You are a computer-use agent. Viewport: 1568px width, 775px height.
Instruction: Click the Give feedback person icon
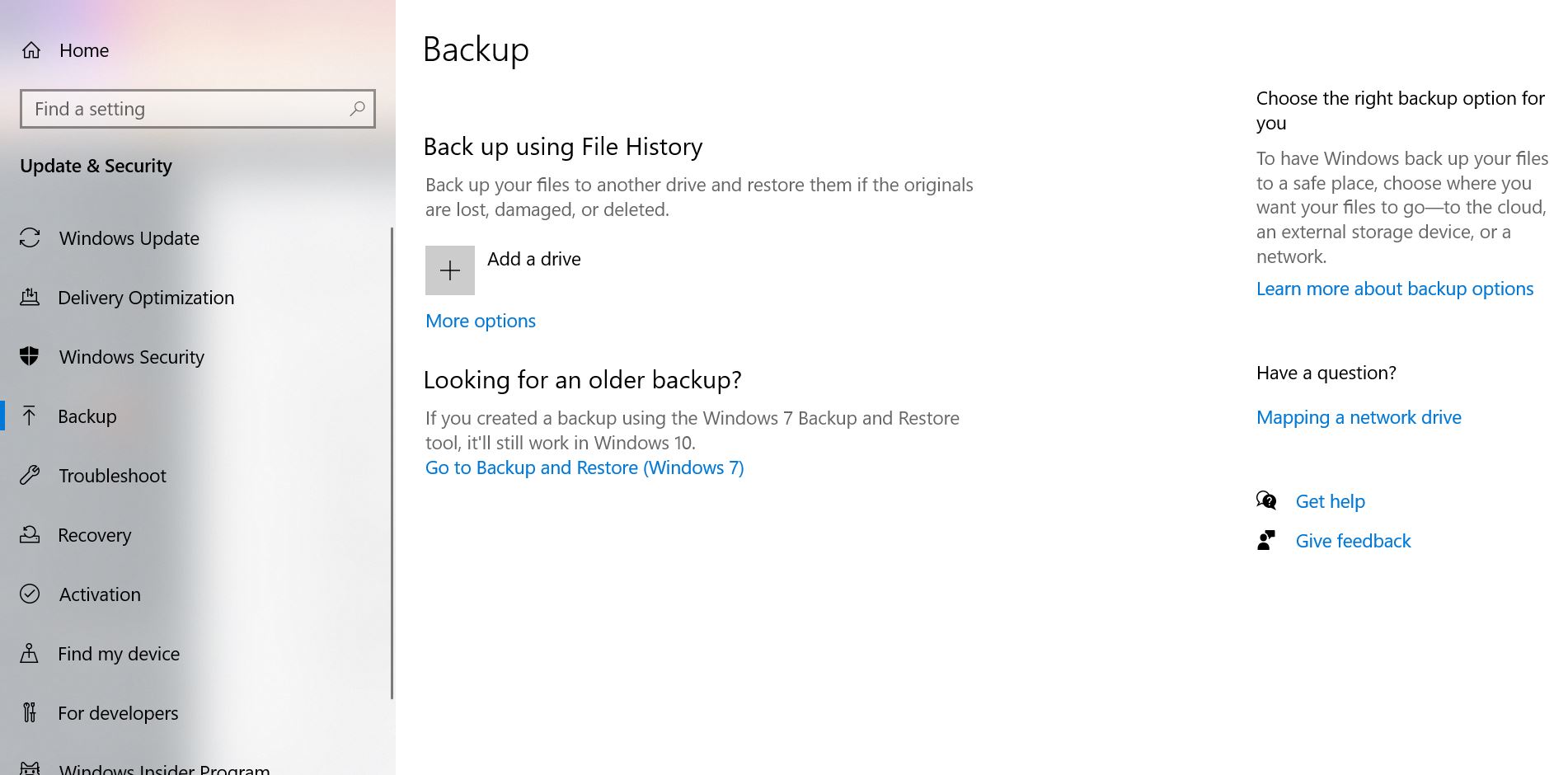tap(1267, 540)
